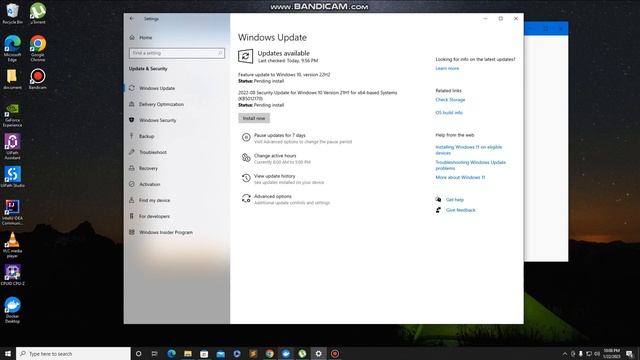
Task: Open More about Windows 11 link
Action: pyautogui.click(x=460, y=178)
